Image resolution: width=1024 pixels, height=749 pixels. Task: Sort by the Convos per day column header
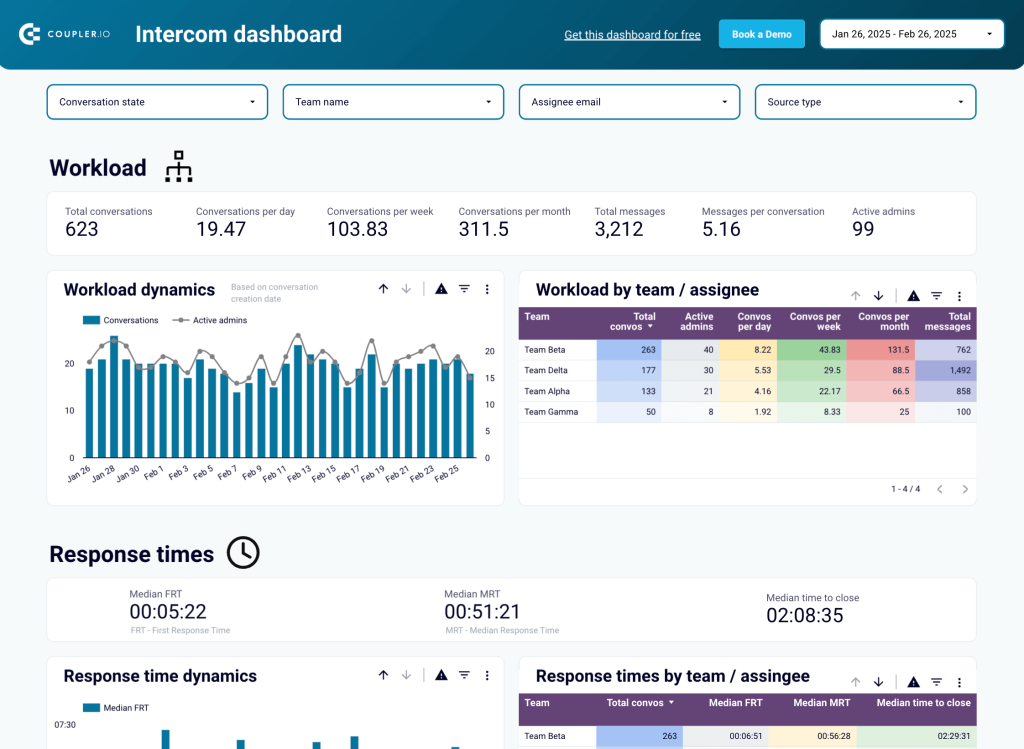[x=754, y=321]
